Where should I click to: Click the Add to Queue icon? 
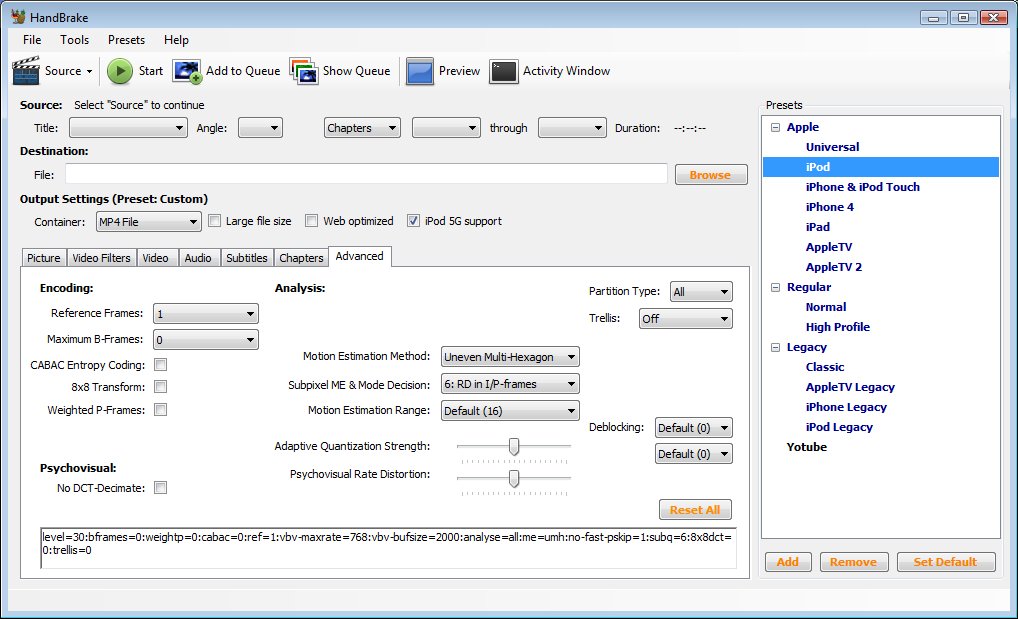pos(187,71)
